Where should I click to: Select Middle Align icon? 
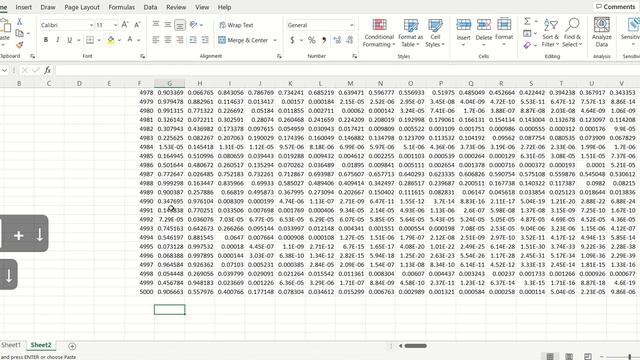click(168, 24)
